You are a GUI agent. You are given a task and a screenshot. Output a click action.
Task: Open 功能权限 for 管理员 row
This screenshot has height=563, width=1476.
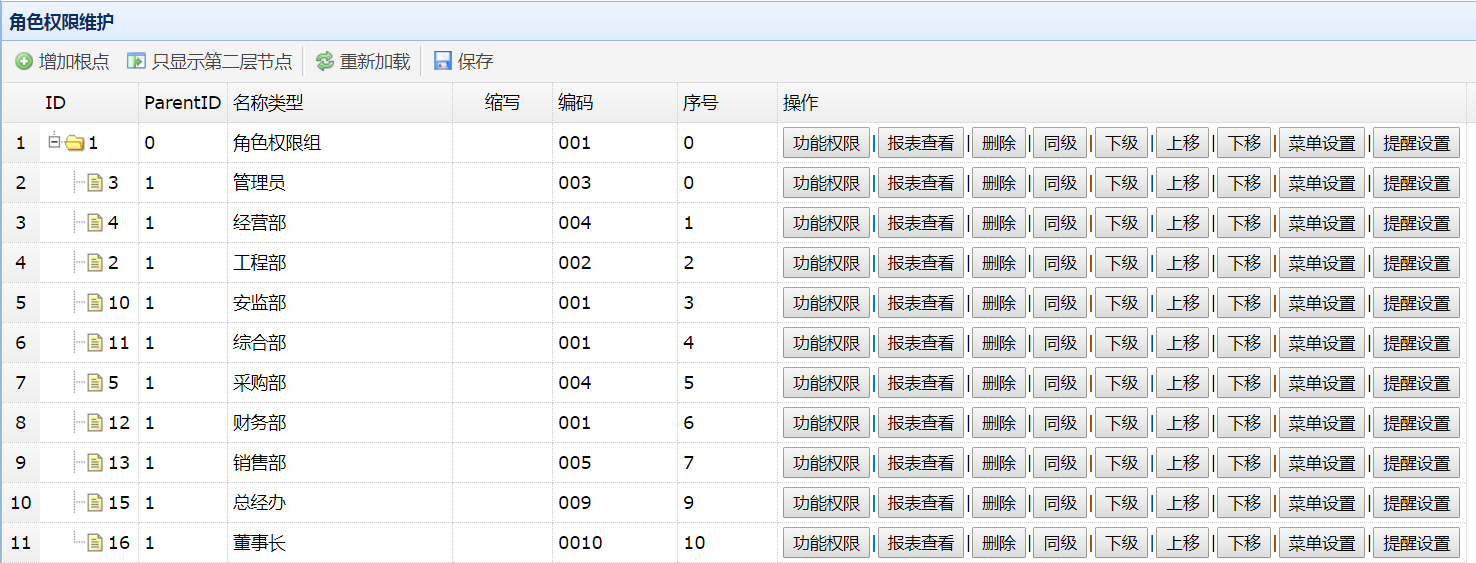coord(826,183)
